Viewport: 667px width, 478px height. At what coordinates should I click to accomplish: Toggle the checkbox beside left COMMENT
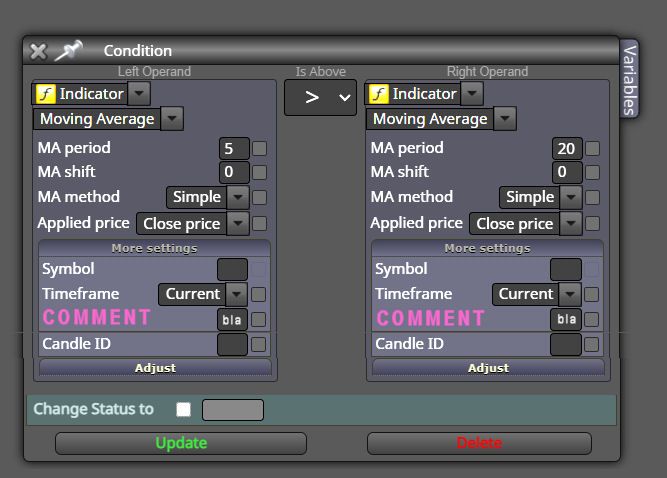point(258,320)
